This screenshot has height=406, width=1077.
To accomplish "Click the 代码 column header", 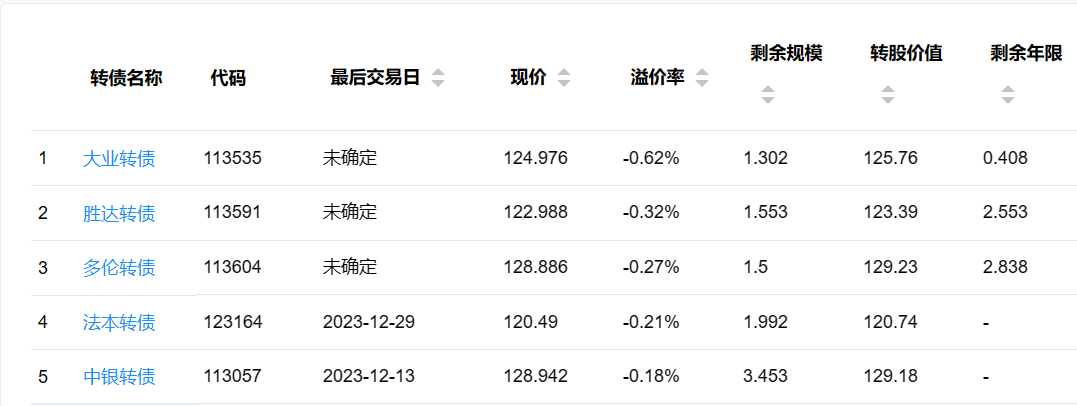I will click(x=228, y=78).
